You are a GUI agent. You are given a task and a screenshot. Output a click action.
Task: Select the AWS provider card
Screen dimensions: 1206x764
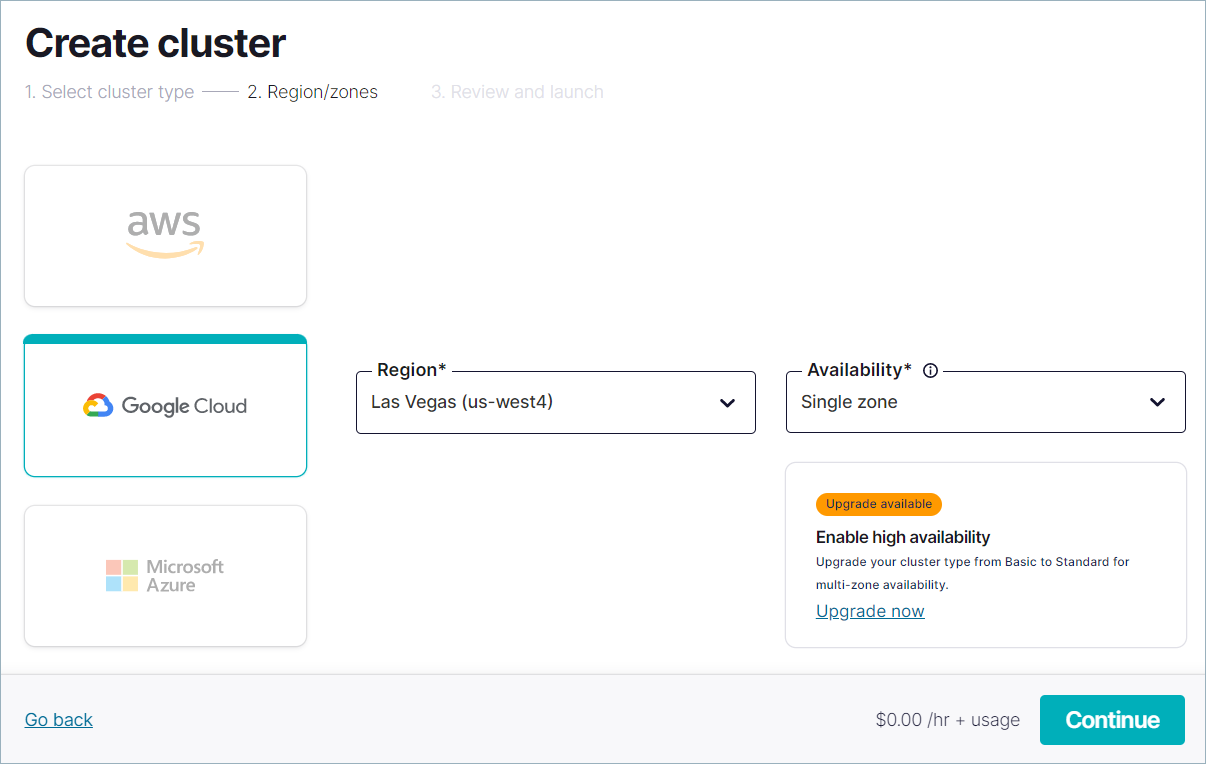tap(165, 235)
